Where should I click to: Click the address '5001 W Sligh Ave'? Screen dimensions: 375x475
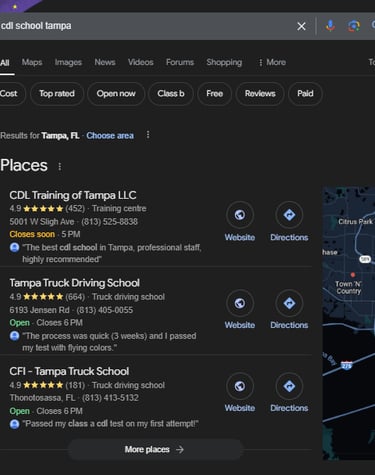(x=42, y=222)
